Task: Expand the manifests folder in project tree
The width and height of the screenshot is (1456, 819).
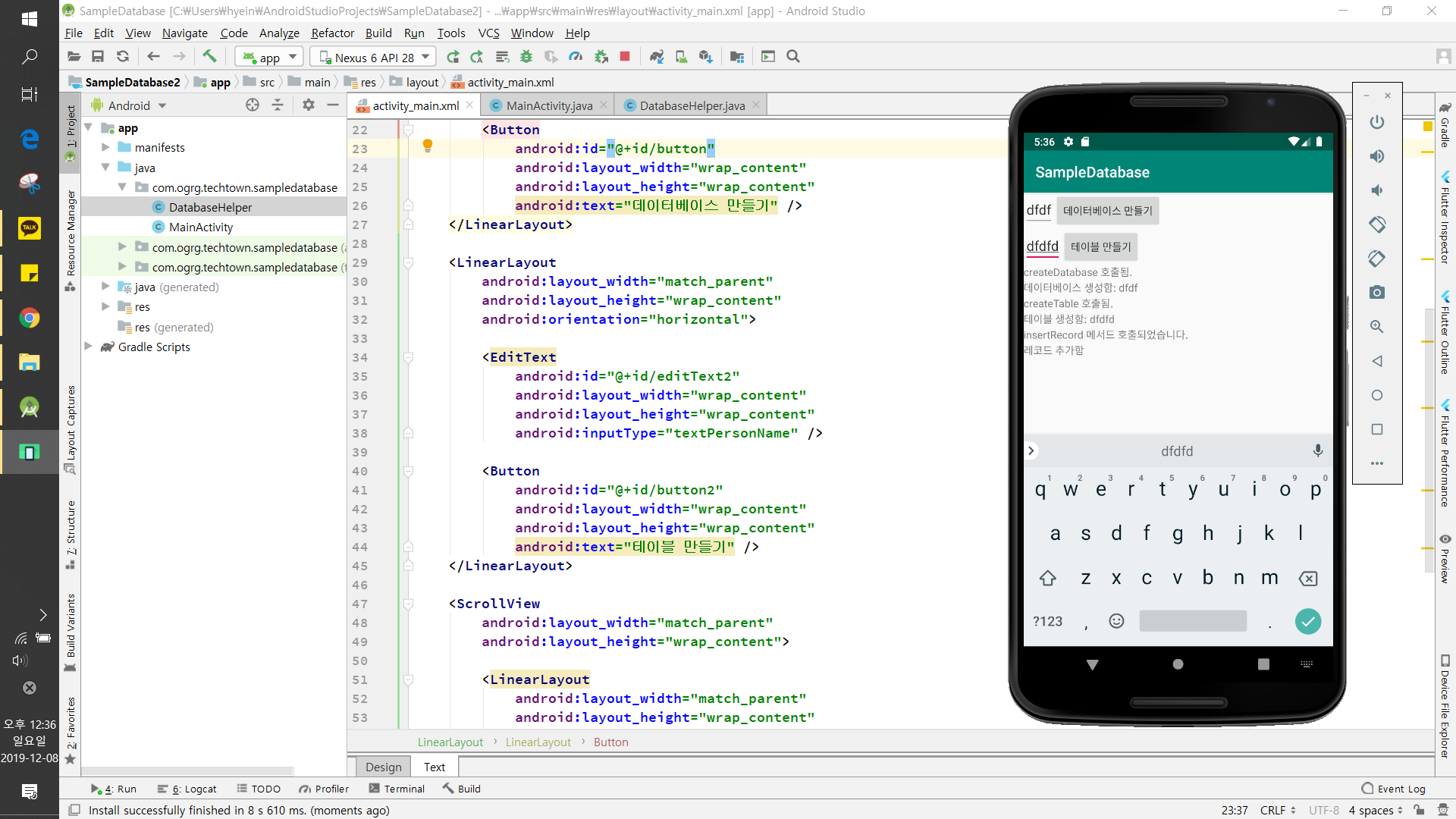Action: [106, 148]
